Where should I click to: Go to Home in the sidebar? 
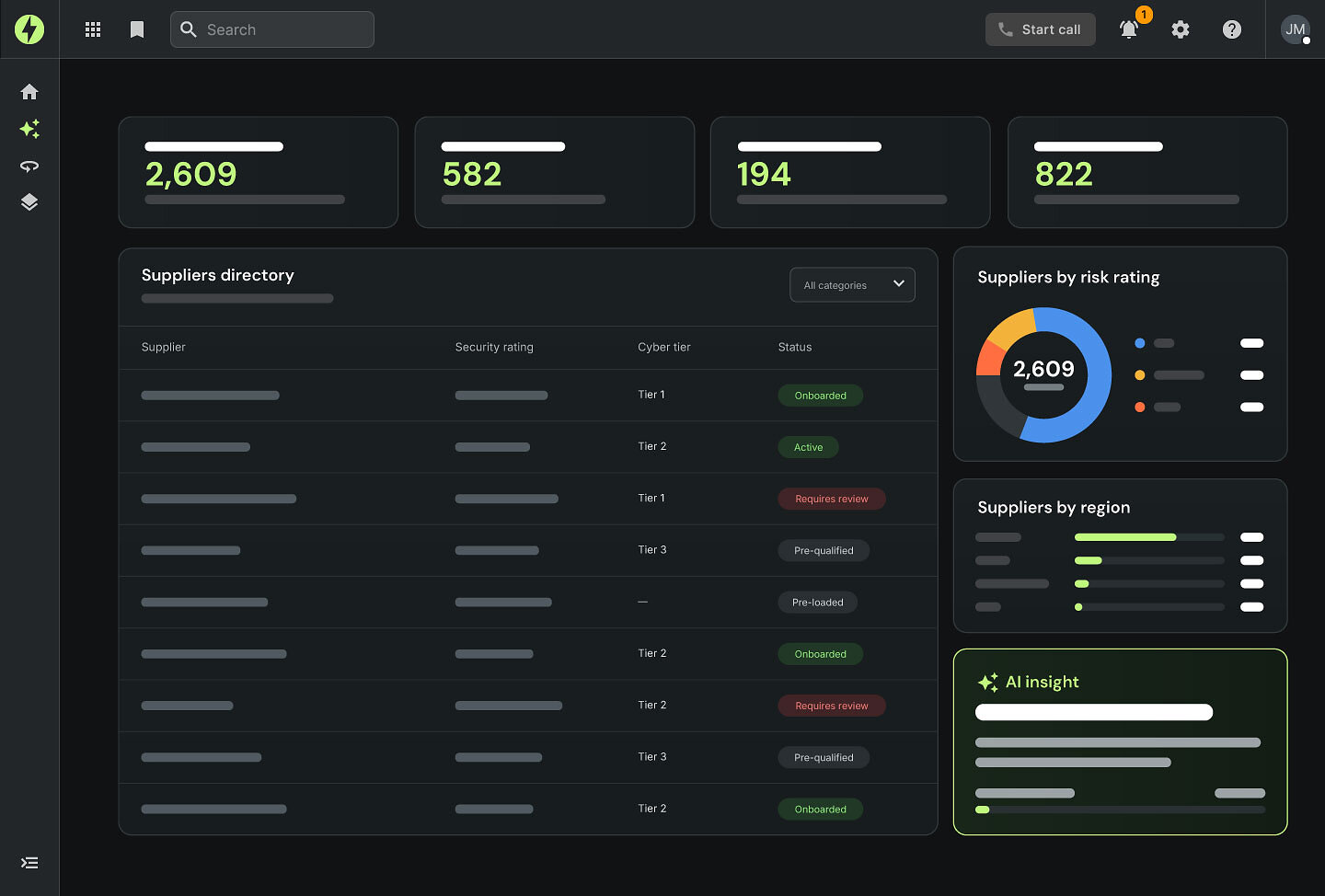pos(29,92)
